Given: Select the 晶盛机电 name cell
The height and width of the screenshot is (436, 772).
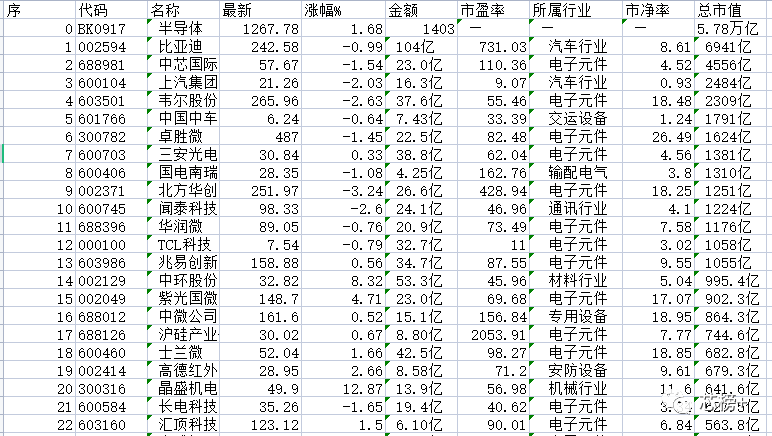Looking at the screenshot, I should (183, 389).
